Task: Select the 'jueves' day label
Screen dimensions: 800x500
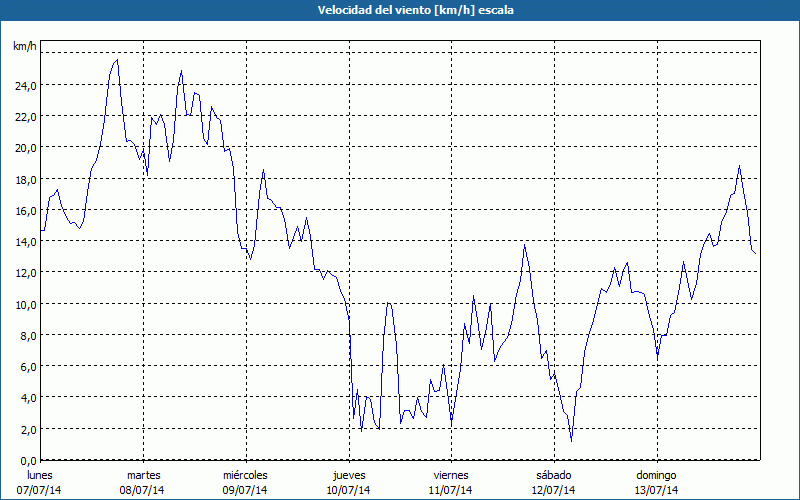Action: (349, 475)
